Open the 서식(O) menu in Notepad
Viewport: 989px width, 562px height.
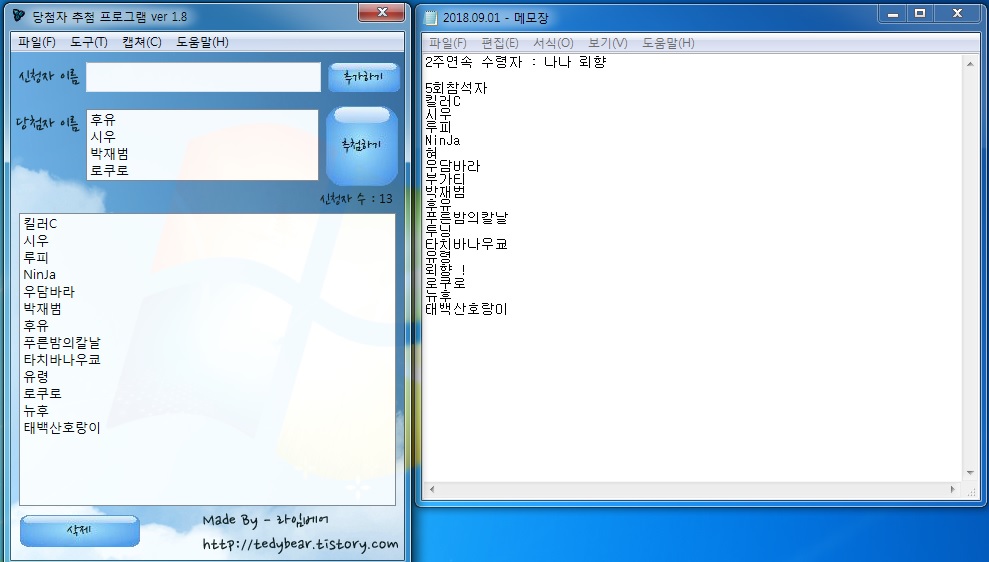pos(553,43)
